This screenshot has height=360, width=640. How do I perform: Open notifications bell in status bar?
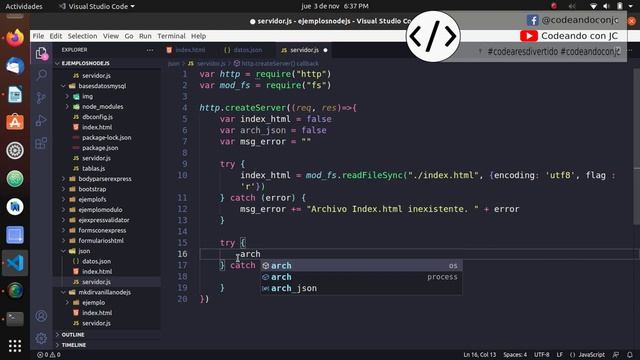tap(630, 355)
